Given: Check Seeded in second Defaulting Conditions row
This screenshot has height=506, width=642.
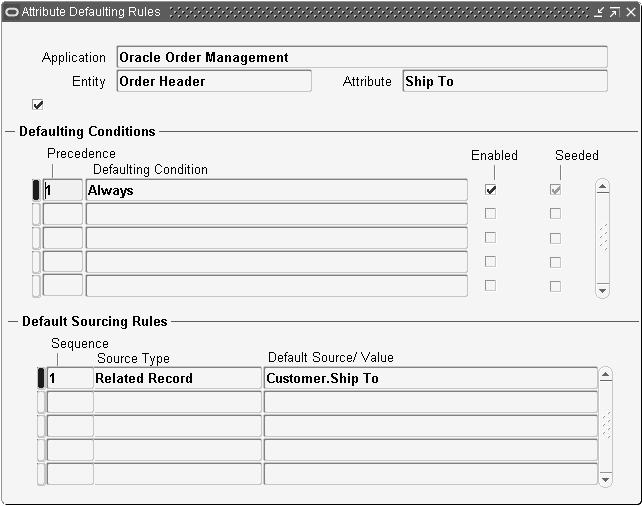Looking at the screenshot, I should click(x=555, y=213).
